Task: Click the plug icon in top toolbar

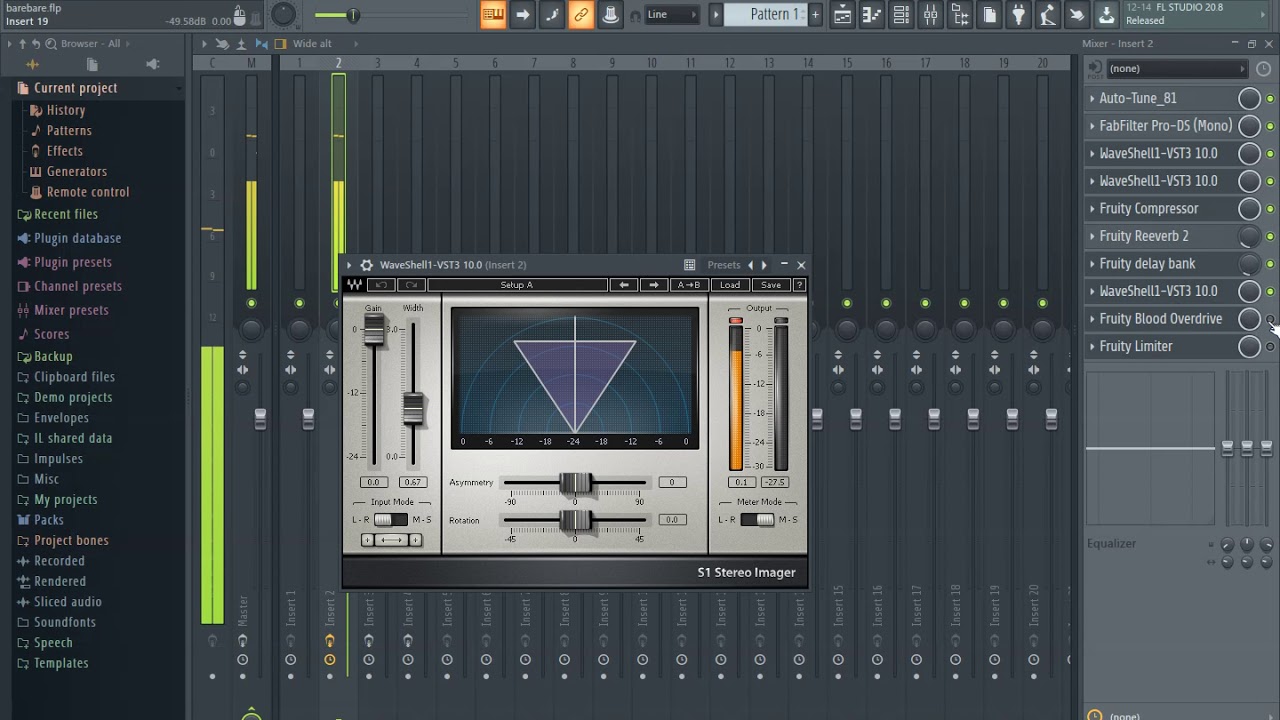Action: tap(1018, 14)
